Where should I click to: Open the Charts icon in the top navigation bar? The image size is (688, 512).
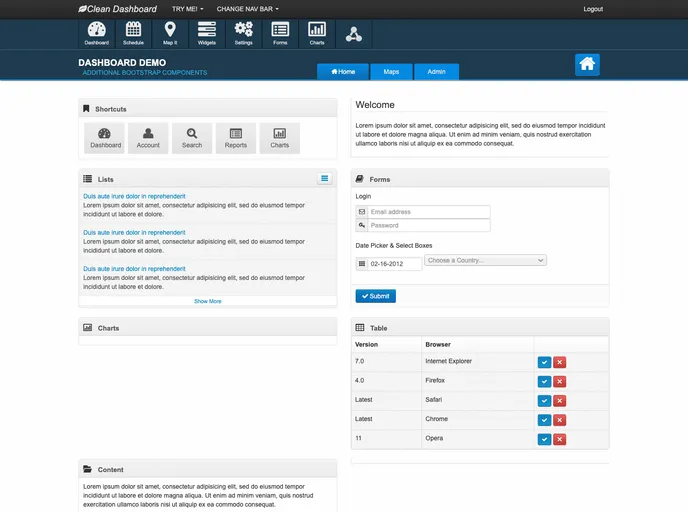click(x=317, y=34)
